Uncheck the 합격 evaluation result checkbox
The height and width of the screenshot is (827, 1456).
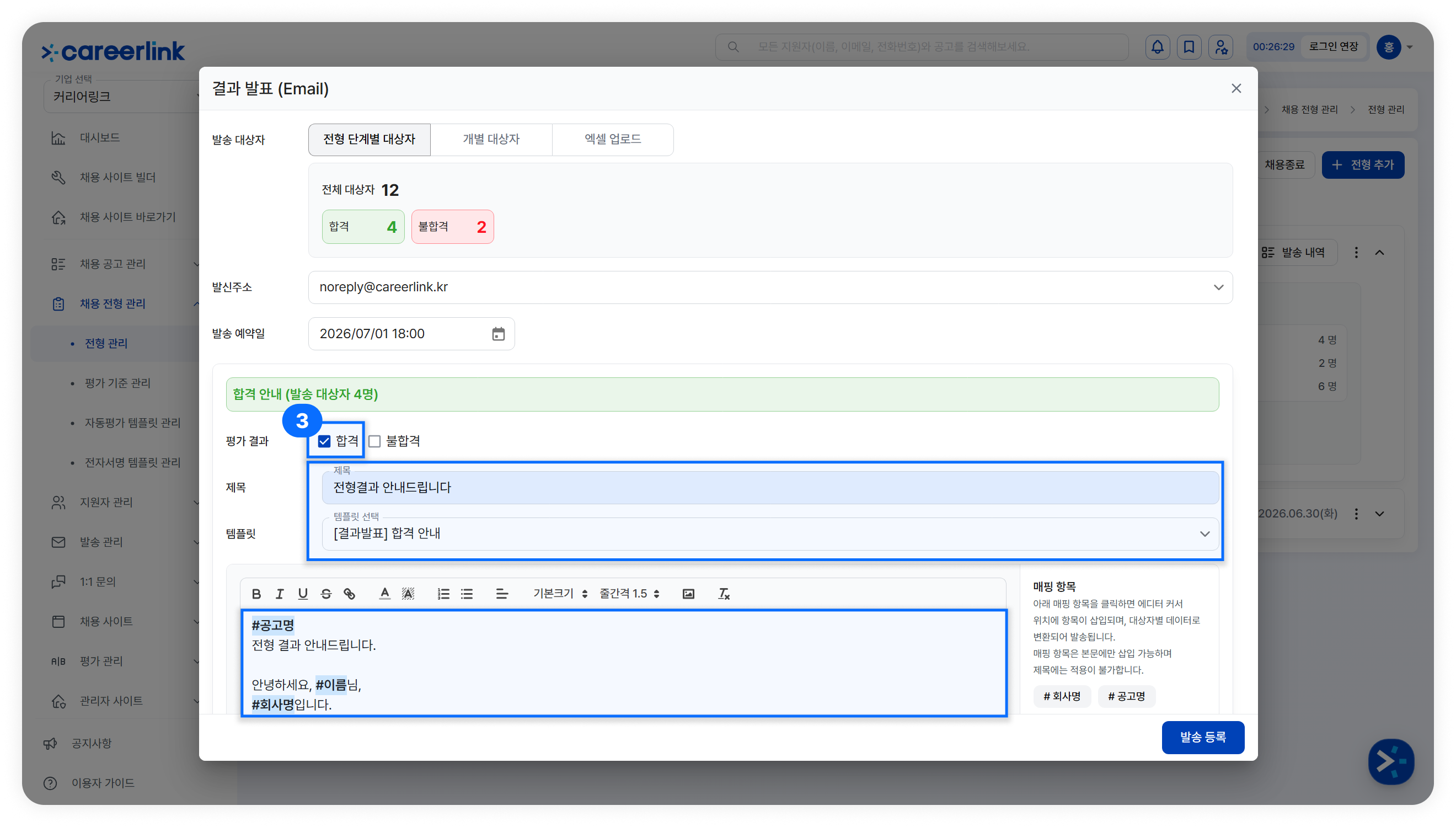324,441
